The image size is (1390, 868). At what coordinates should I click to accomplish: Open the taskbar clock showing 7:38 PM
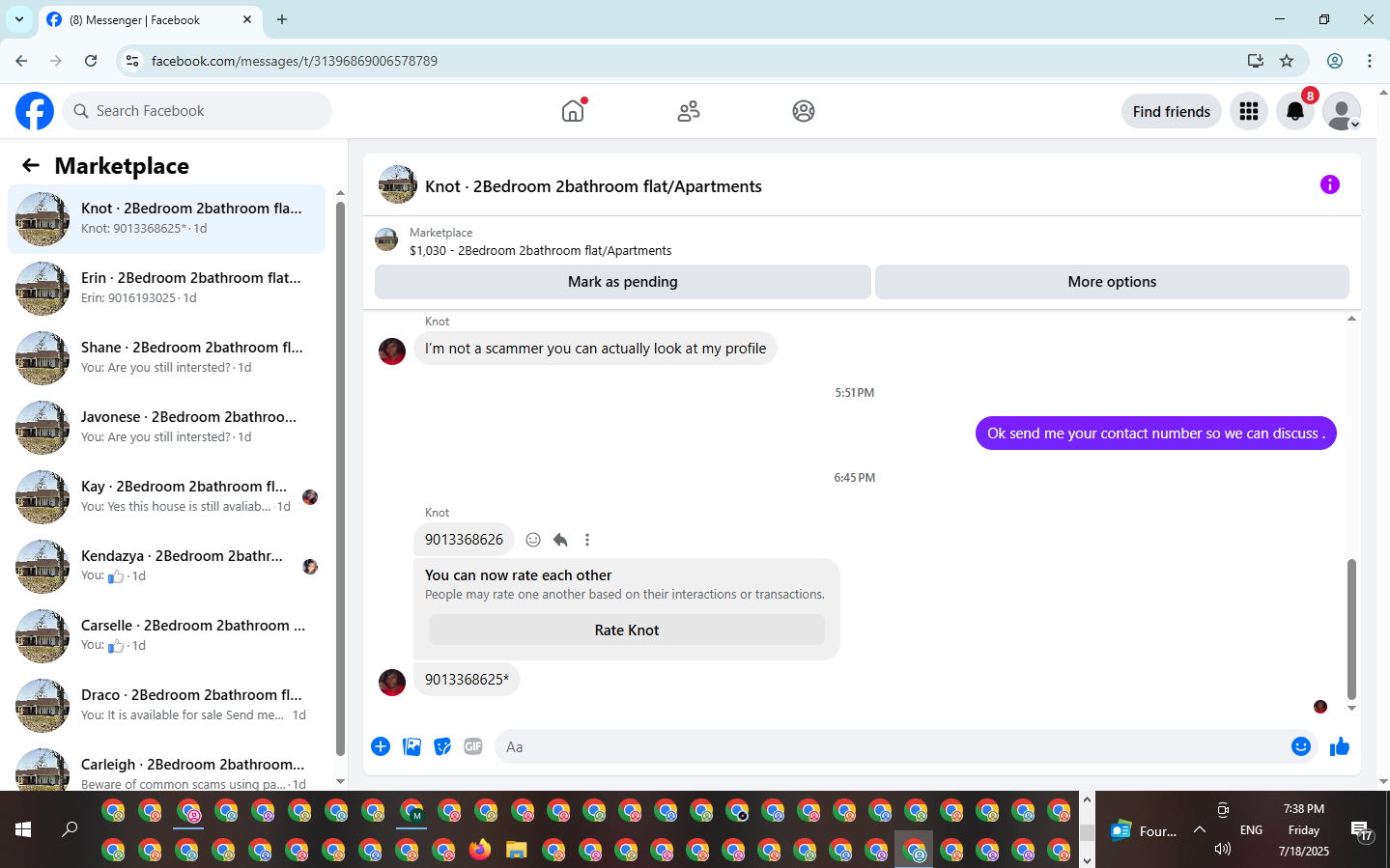pyautogui.click(x=1304, y=830)
